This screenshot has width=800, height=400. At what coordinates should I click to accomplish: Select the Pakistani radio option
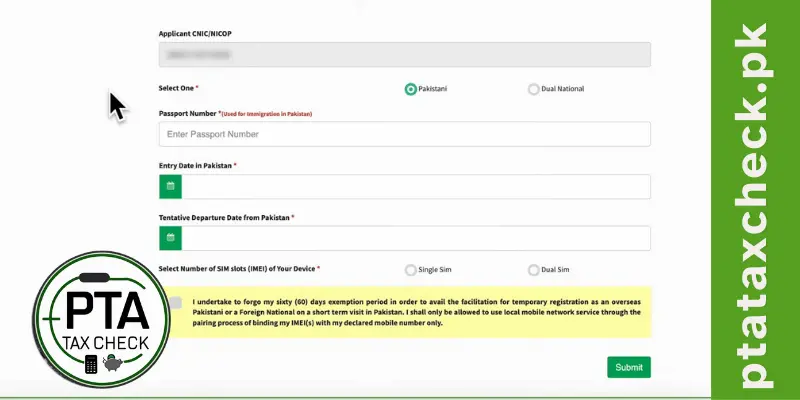(x=411, y=89)
